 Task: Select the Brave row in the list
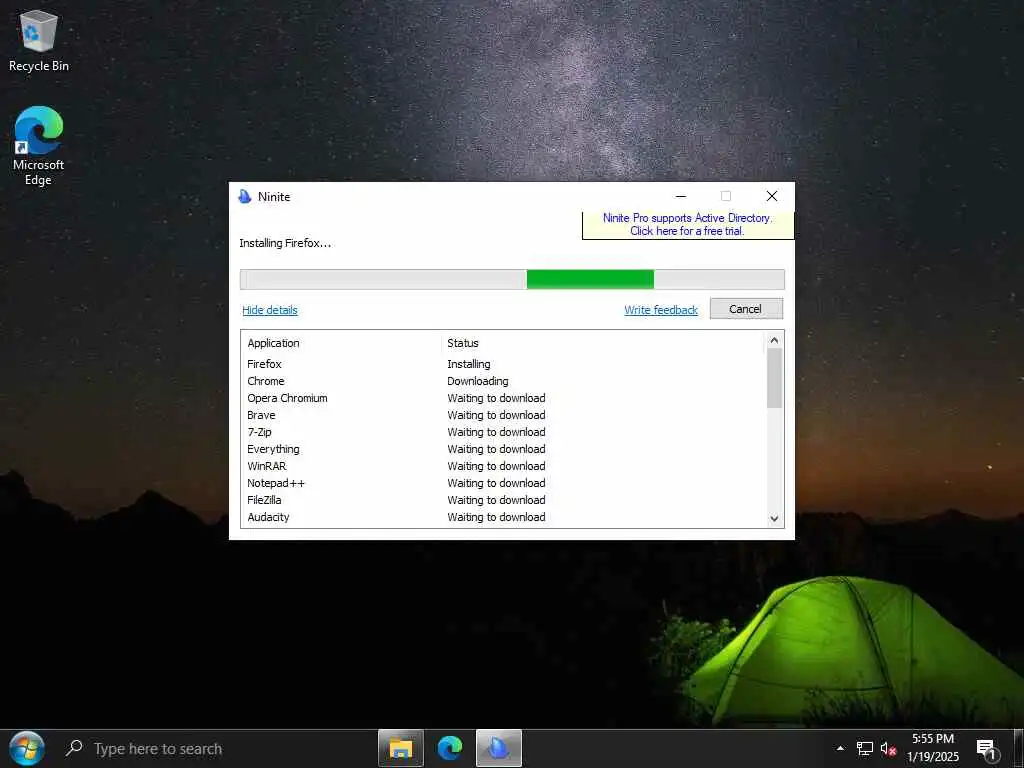503,415
